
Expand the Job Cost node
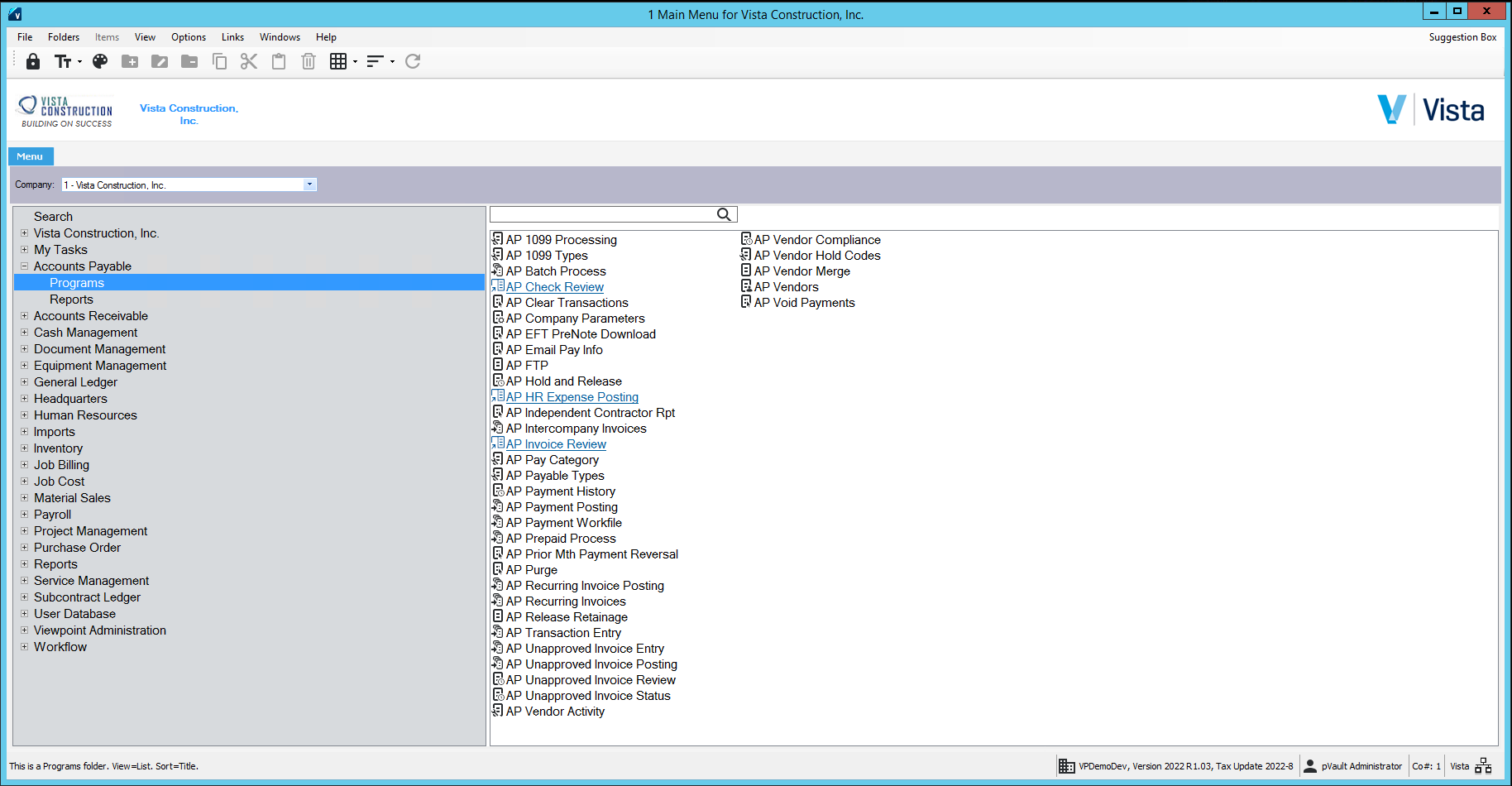pos(24,482)
